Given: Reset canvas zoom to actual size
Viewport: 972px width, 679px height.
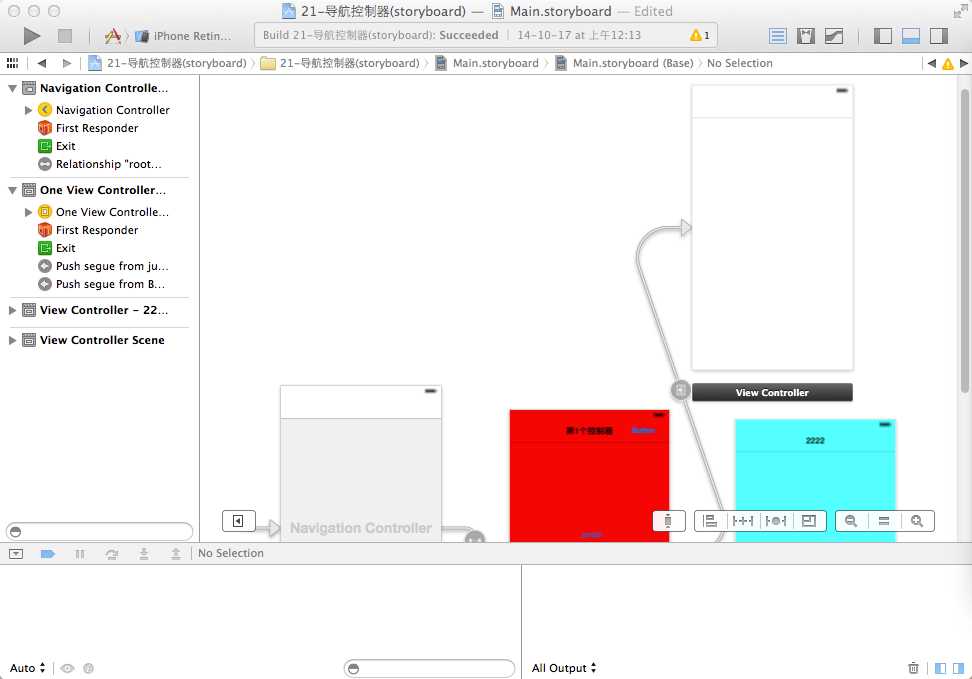Looking at the screenshot, I should click(884, 521).
